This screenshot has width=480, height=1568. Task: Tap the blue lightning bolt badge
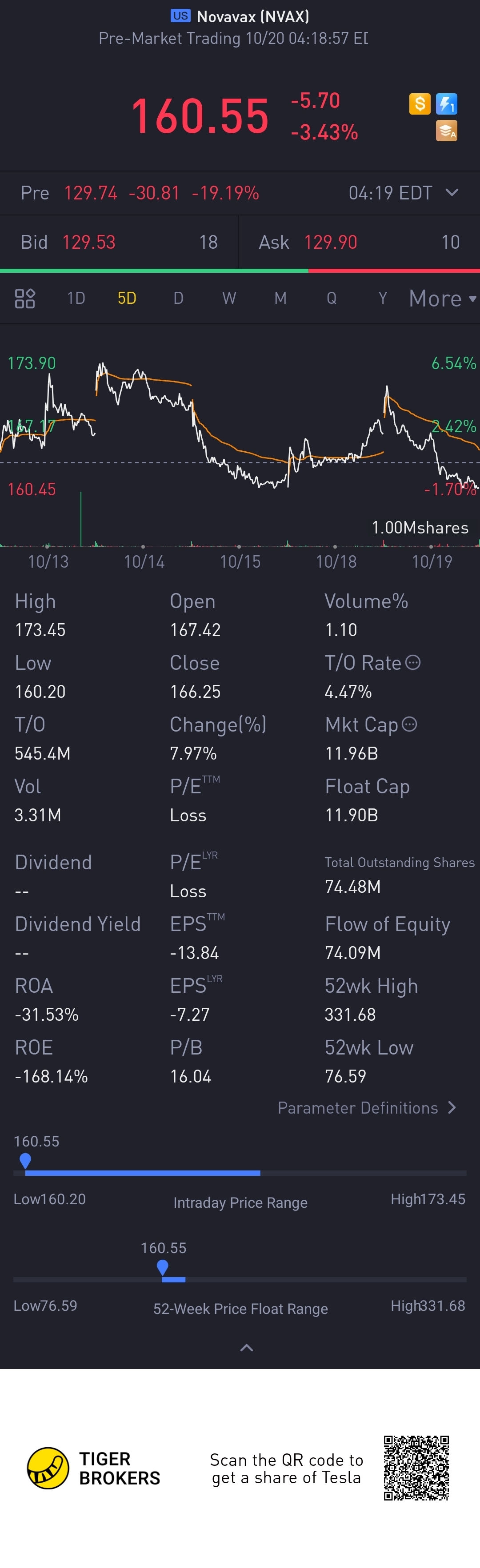[x=447, y=104]
